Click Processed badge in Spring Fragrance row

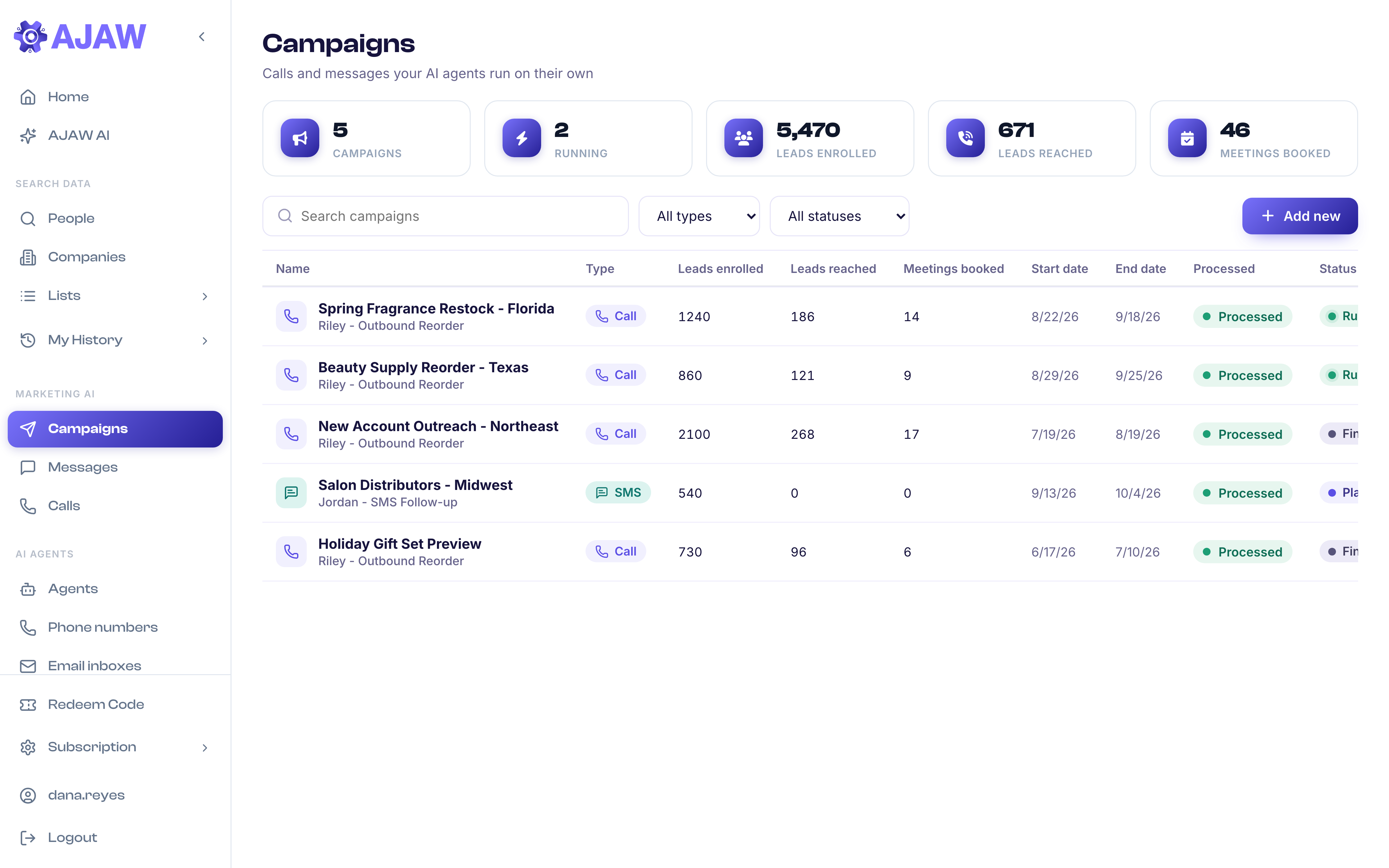[x=1243, y=316]
